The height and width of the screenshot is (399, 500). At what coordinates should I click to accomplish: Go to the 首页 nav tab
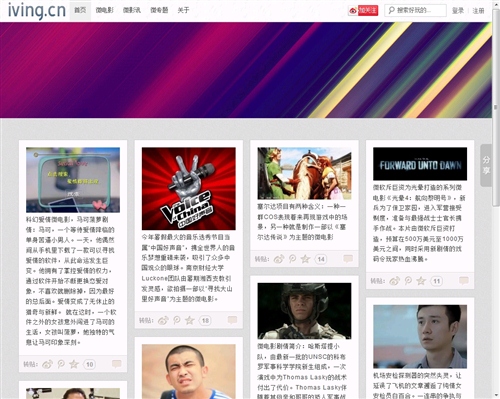(x=80, y=10)
